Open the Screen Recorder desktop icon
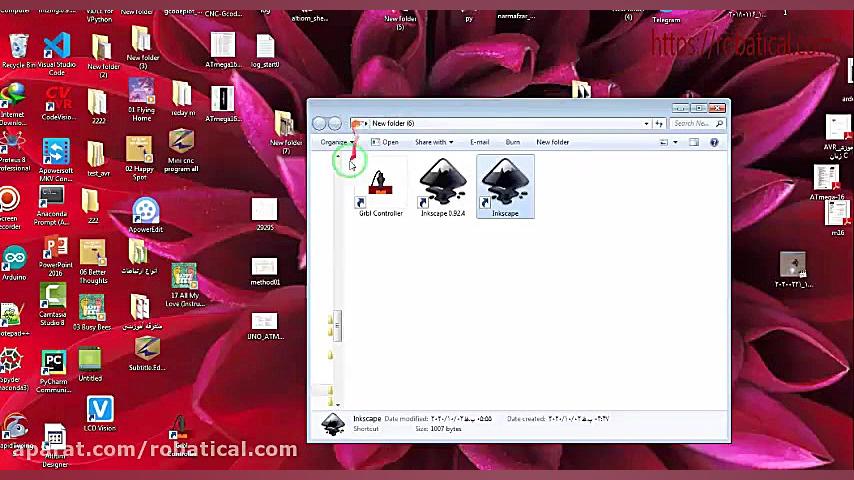Viewport: 854px width, 480px height. click(10, 208)
